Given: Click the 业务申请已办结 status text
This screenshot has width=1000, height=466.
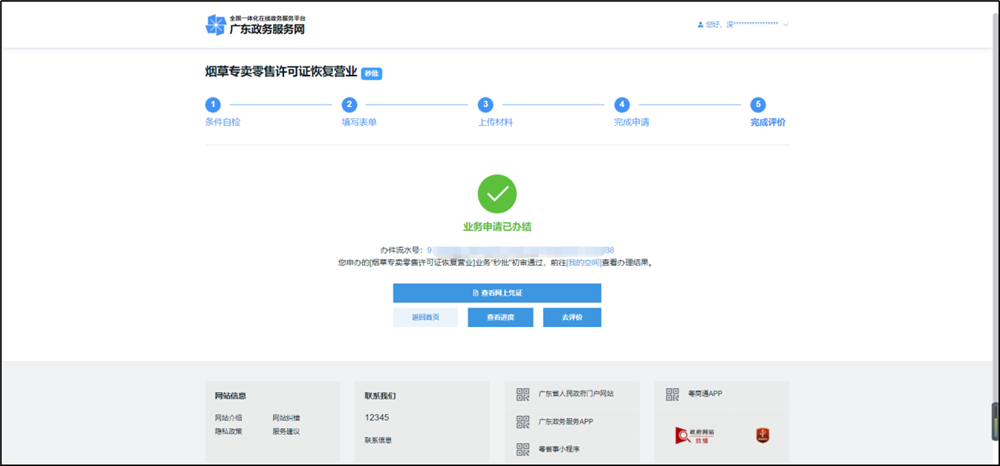Looking at the screenshot, I should pos(497,227).
